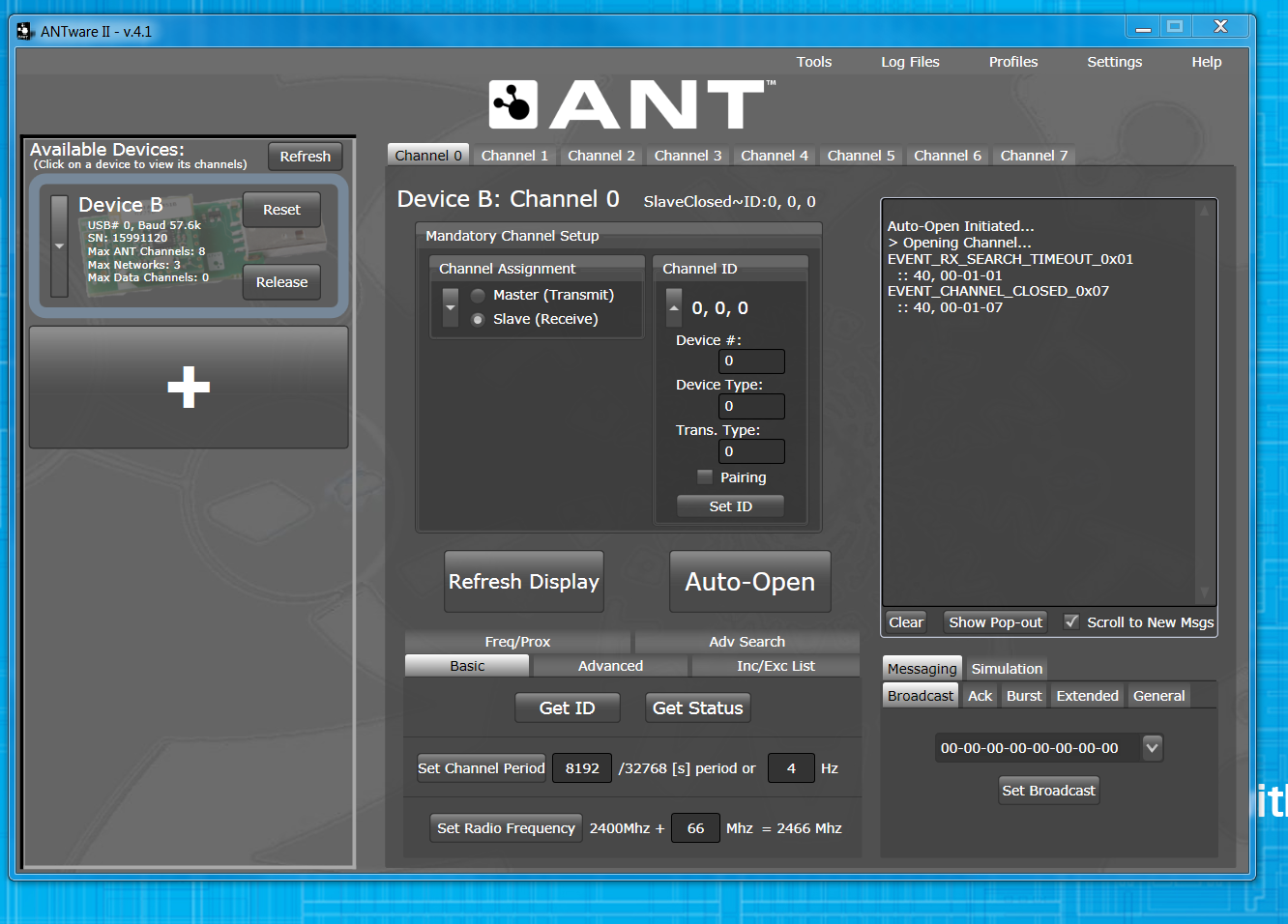Click Set Channel Period button

pos(482,768)
